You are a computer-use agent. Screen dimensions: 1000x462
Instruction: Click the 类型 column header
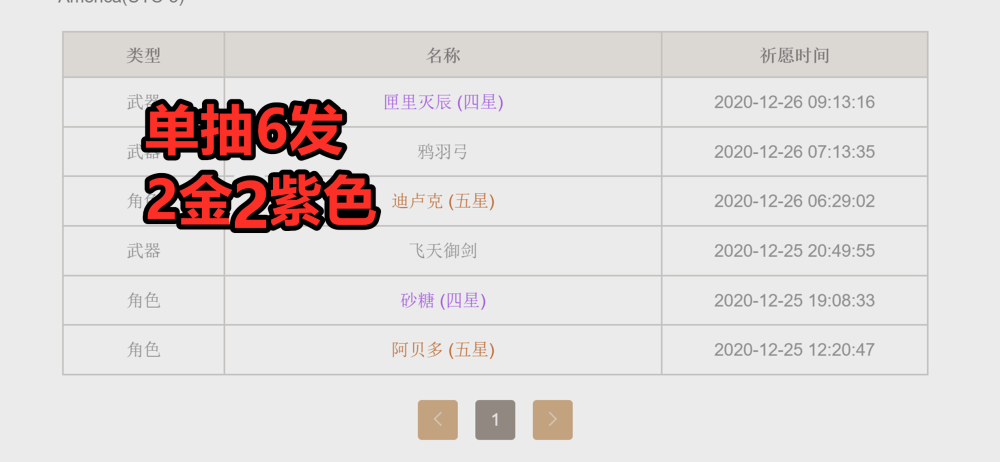coord(143,56)
